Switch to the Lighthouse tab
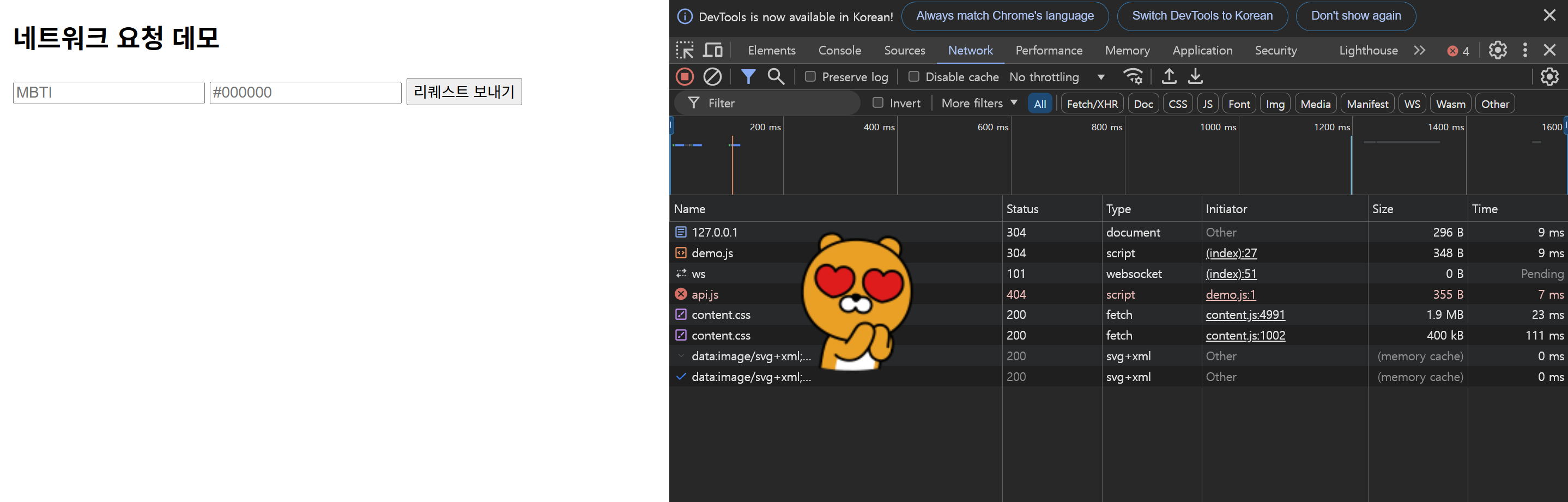The image size is (1568, 502). pyautogui.click(x=1368, y=50)
